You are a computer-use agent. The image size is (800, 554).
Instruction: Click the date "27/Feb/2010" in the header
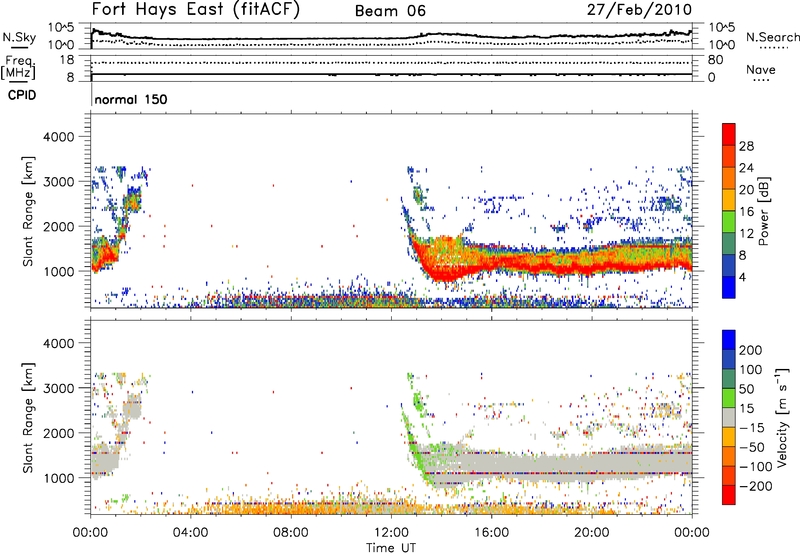click(x=639, y=10)
